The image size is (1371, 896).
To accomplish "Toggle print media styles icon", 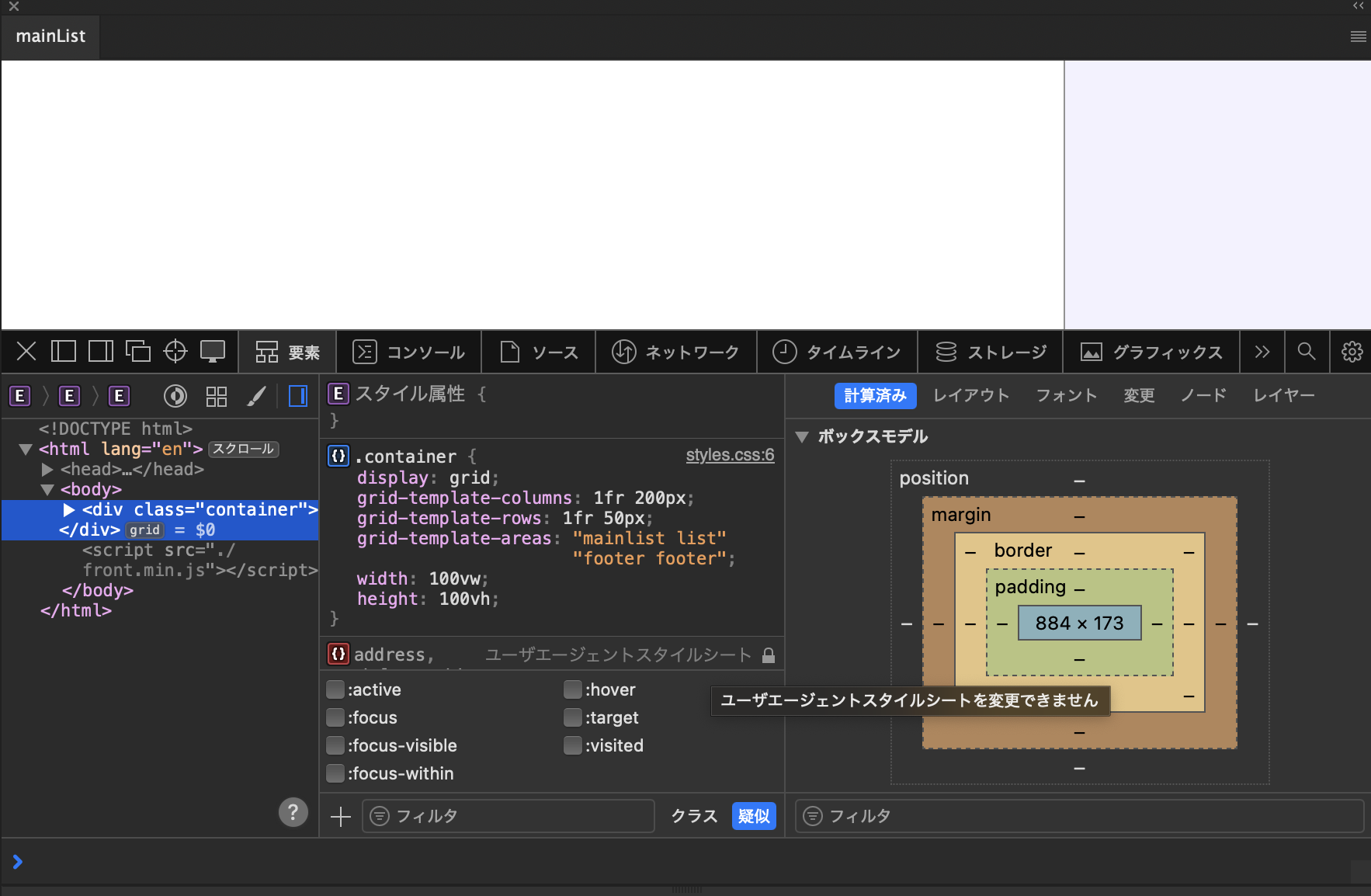I will click(175, 396).
